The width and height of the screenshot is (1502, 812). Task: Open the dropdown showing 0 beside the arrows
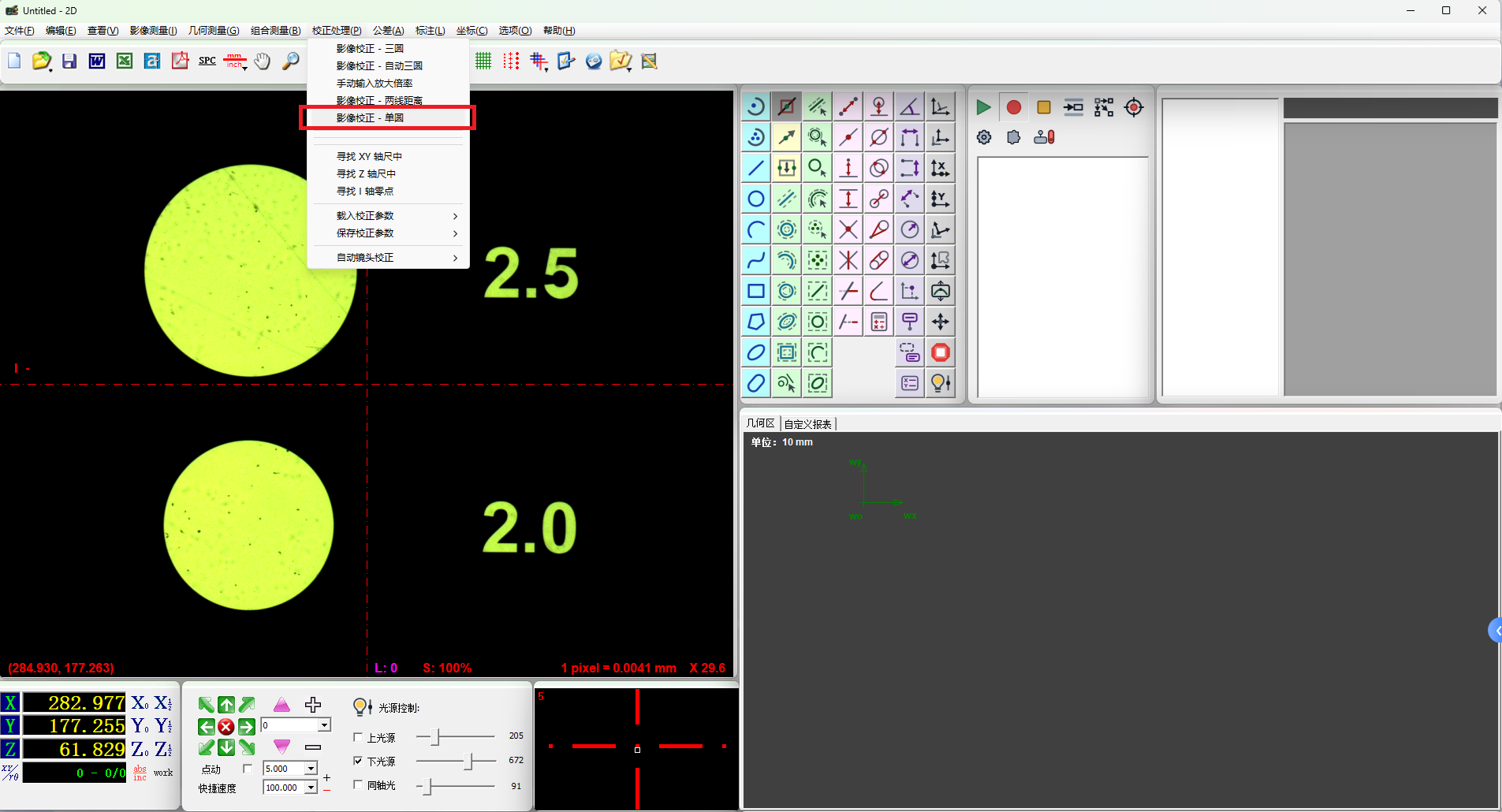point(324,725)
